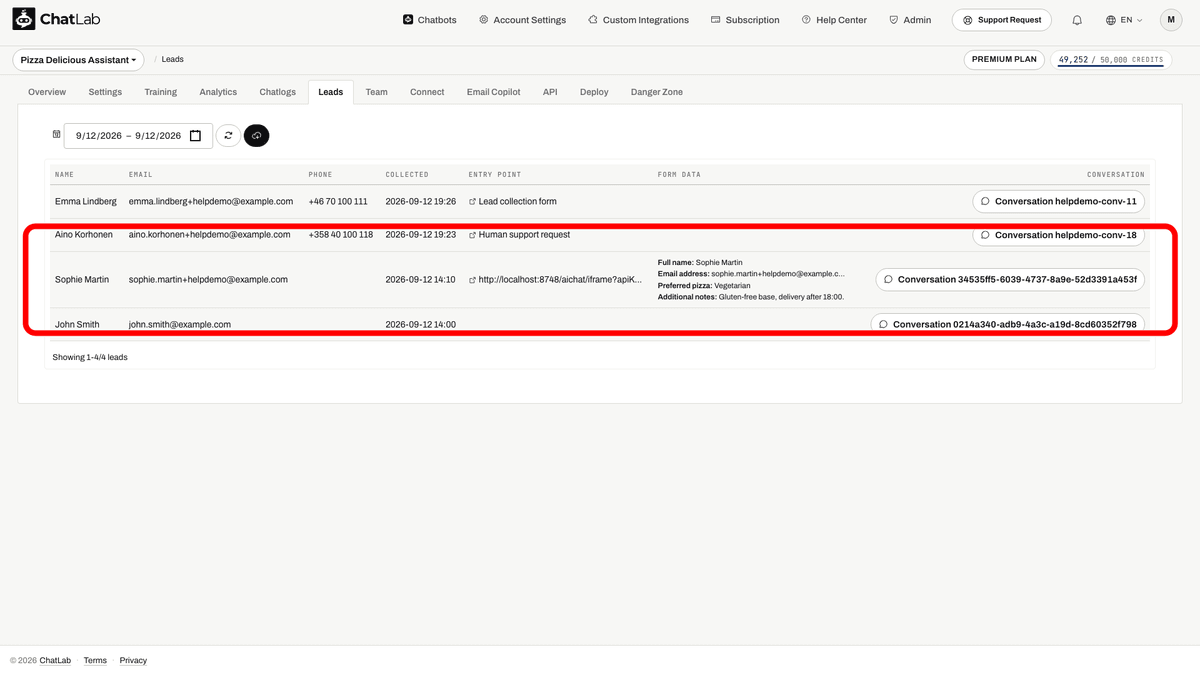
Task: Click the refresh leads icon button
Action: 228,135
